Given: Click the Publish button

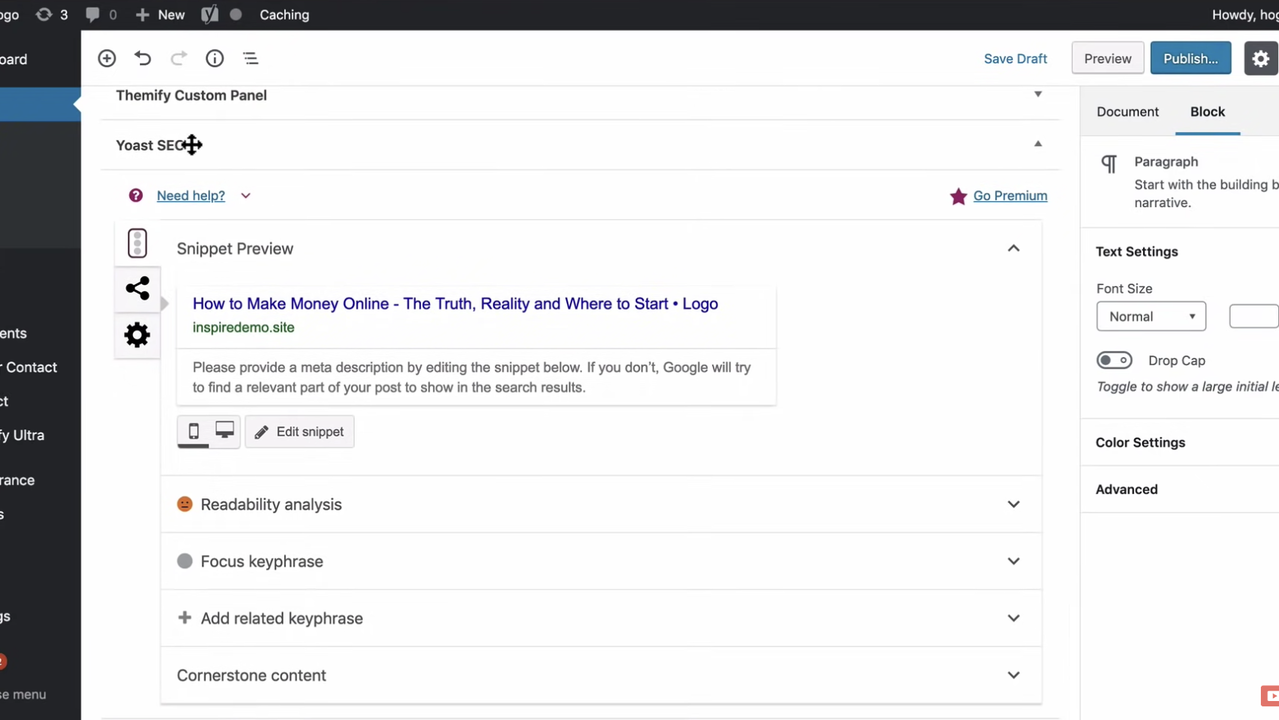Looking at the screenshot, I should pos(1190,59).
